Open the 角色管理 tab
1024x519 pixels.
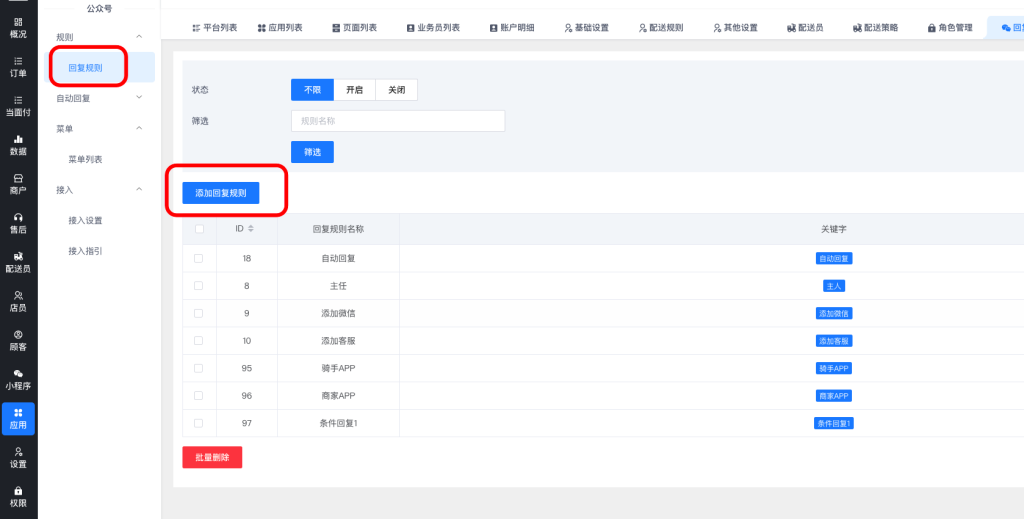pyautogui.click(x=943, y=28)
